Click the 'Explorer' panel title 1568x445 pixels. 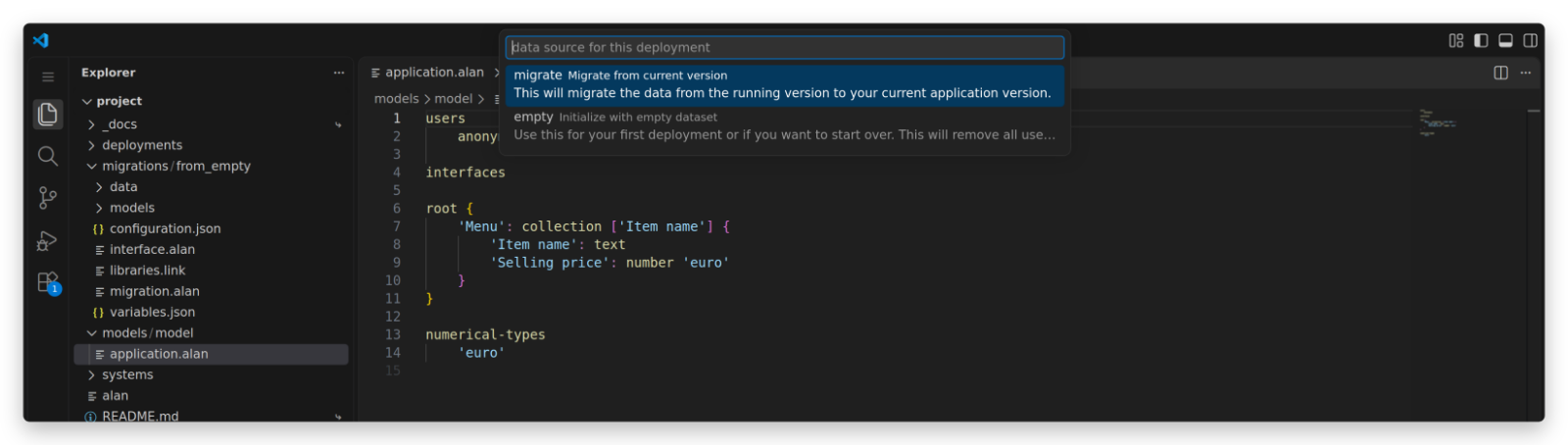point(108,73)
